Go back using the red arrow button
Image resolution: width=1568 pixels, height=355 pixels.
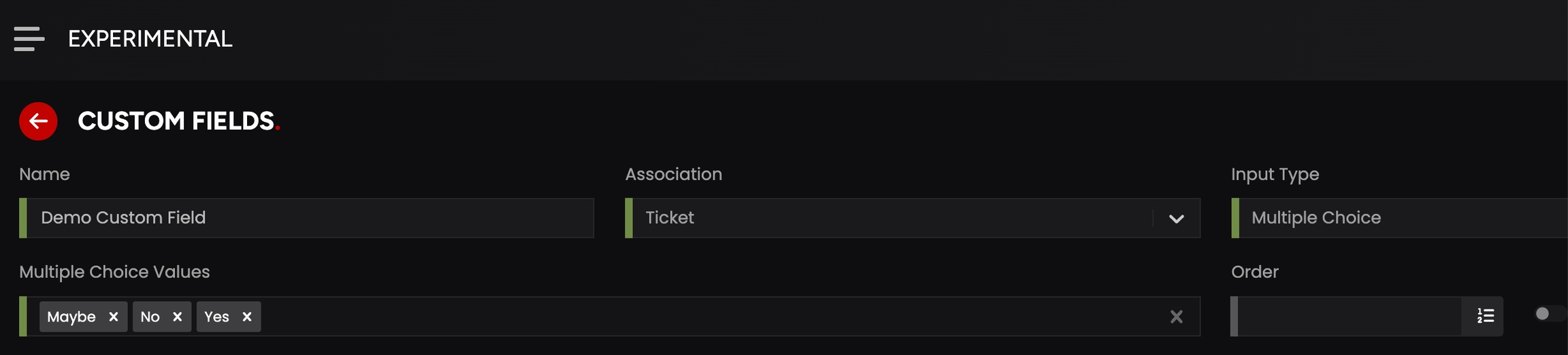[38, 121]
